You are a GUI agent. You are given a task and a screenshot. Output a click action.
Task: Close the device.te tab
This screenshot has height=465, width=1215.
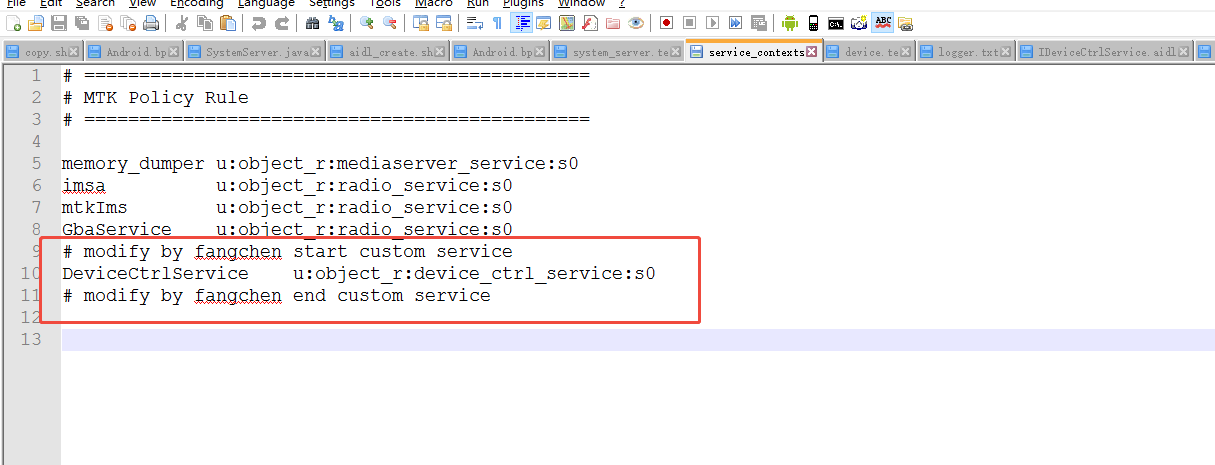pyautogui.click(x=906, y=52)
